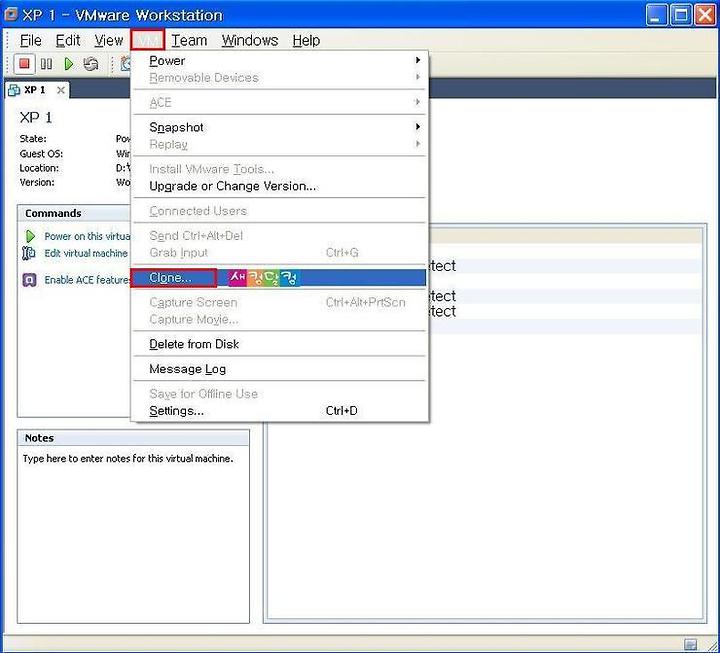The width and height of the screenshot is (720, 653).
Task: Click the Enable ACE features icon
Action: coord(29,280)
